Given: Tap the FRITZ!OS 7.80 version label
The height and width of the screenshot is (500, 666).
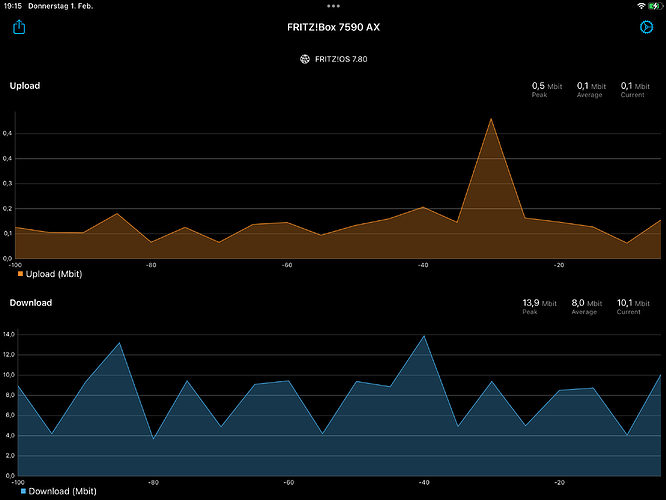Looking at the screenshot, I should (341, 59).
